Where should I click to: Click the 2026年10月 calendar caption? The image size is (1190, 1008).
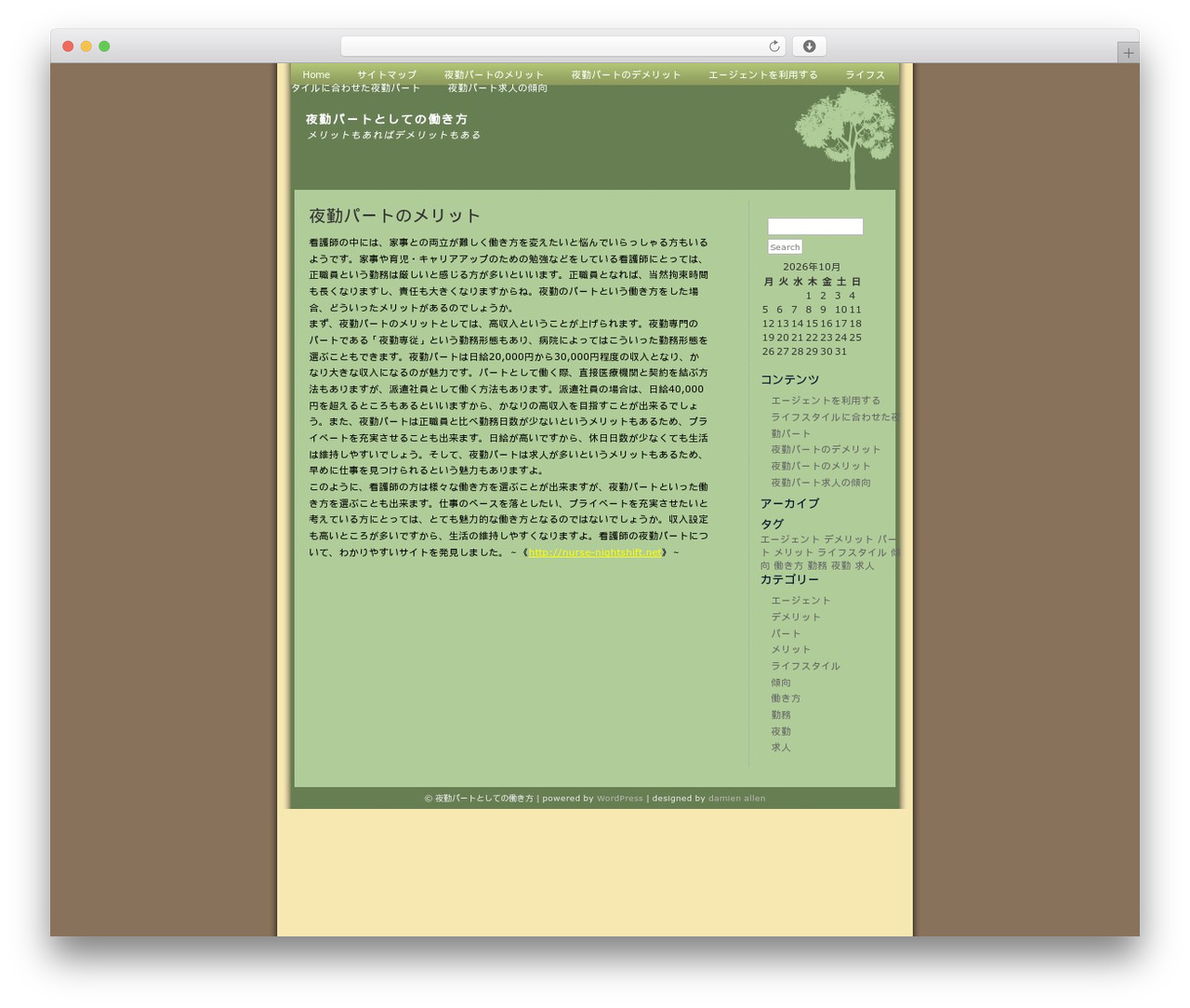(x=812, y=267)
